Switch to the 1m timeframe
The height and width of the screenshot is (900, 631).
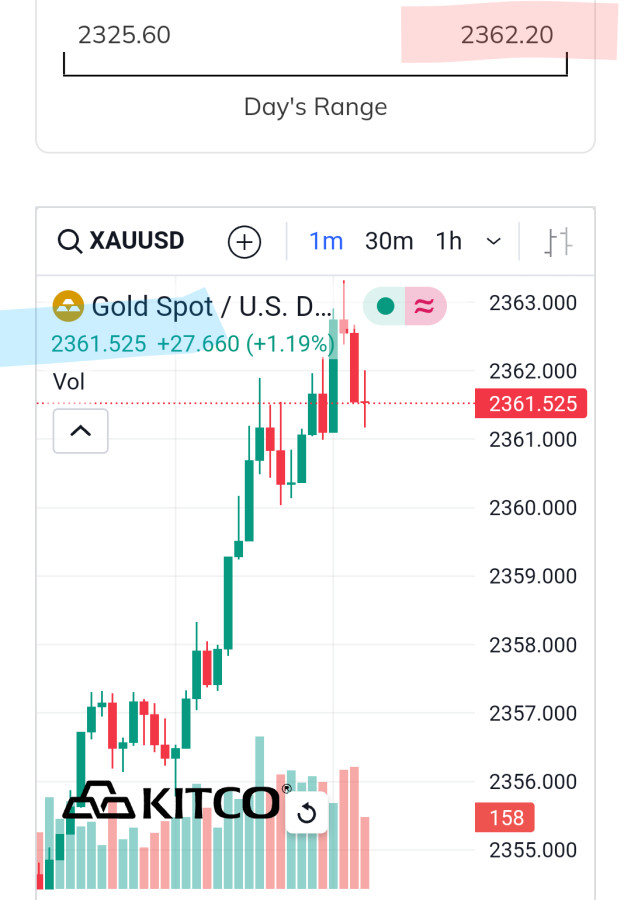[326, 241]
